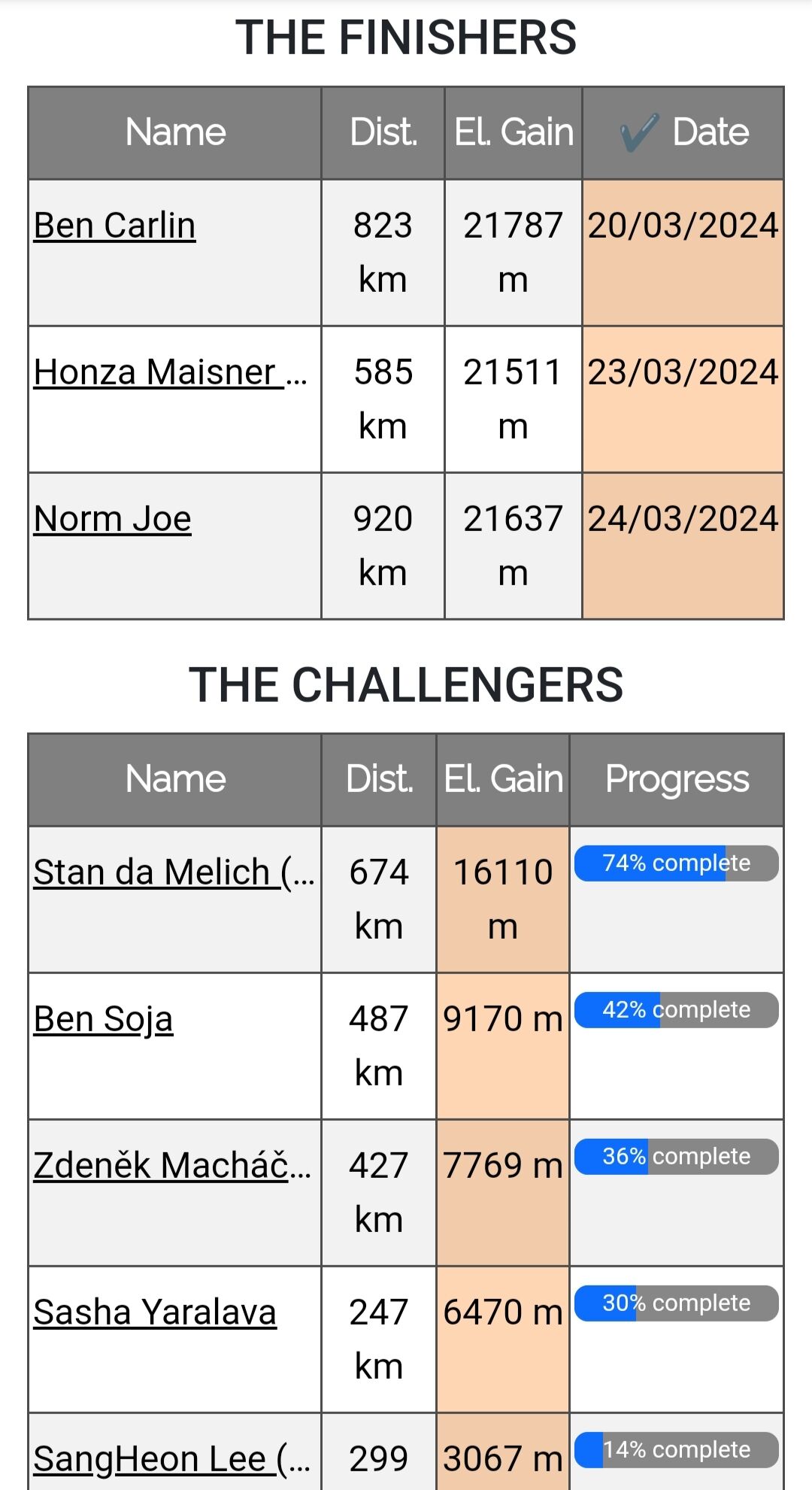Sort finishers by Name column header

point(175,132)
